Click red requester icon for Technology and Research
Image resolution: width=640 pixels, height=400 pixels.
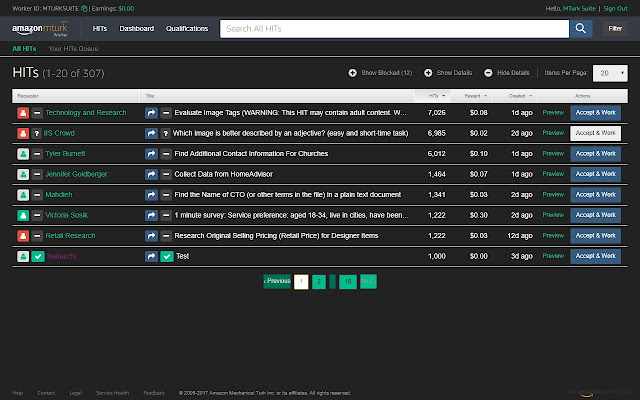(22, 113)
